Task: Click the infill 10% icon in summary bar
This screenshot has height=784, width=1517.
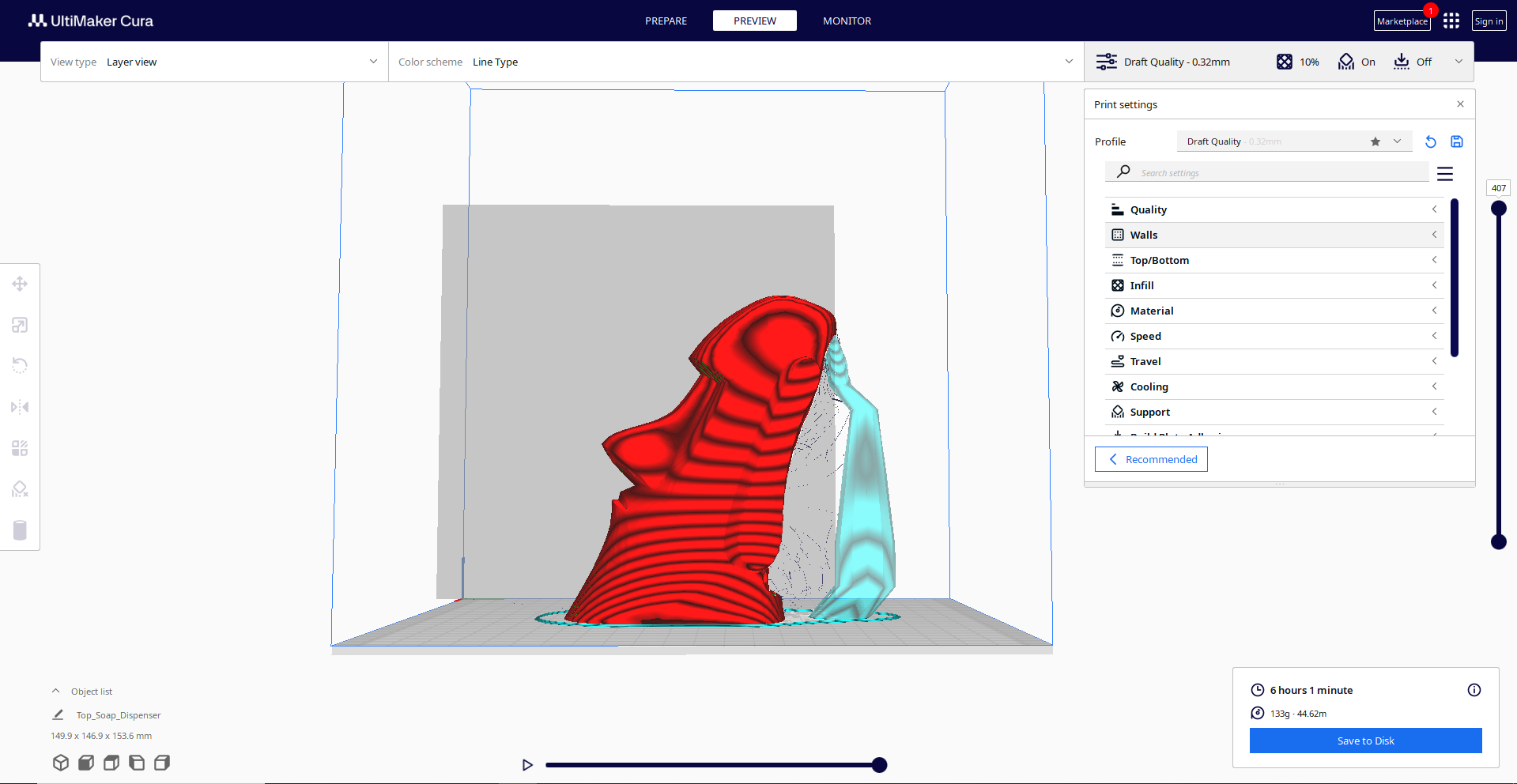Action: point(1285,62)
